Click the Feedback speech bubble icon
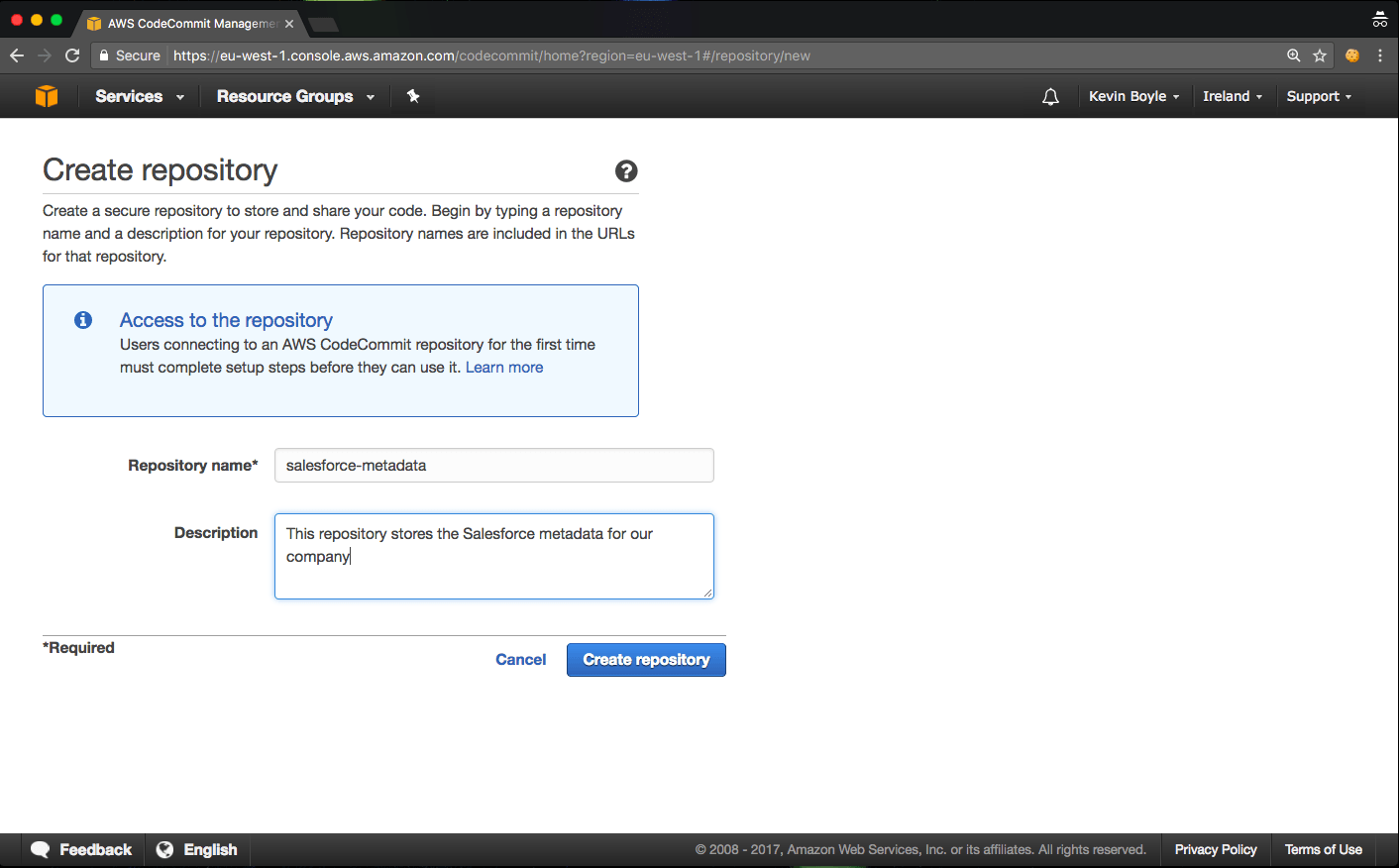 point(41,850)
